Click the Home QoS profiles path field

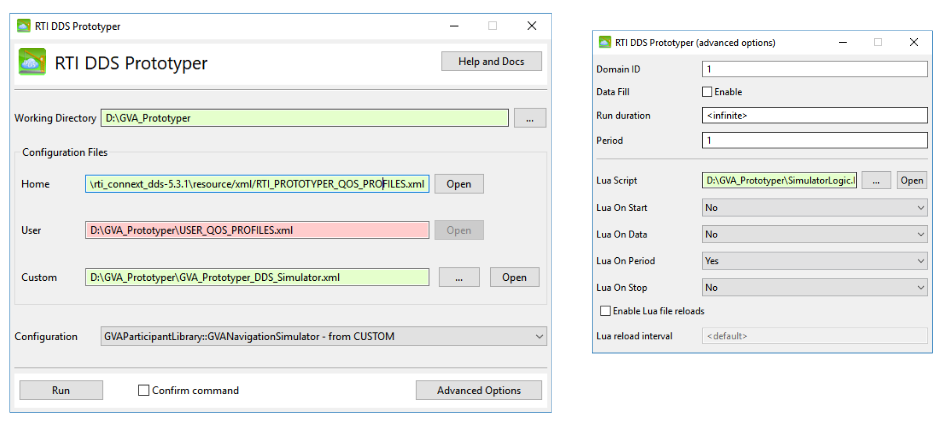(x=257, y=184)
